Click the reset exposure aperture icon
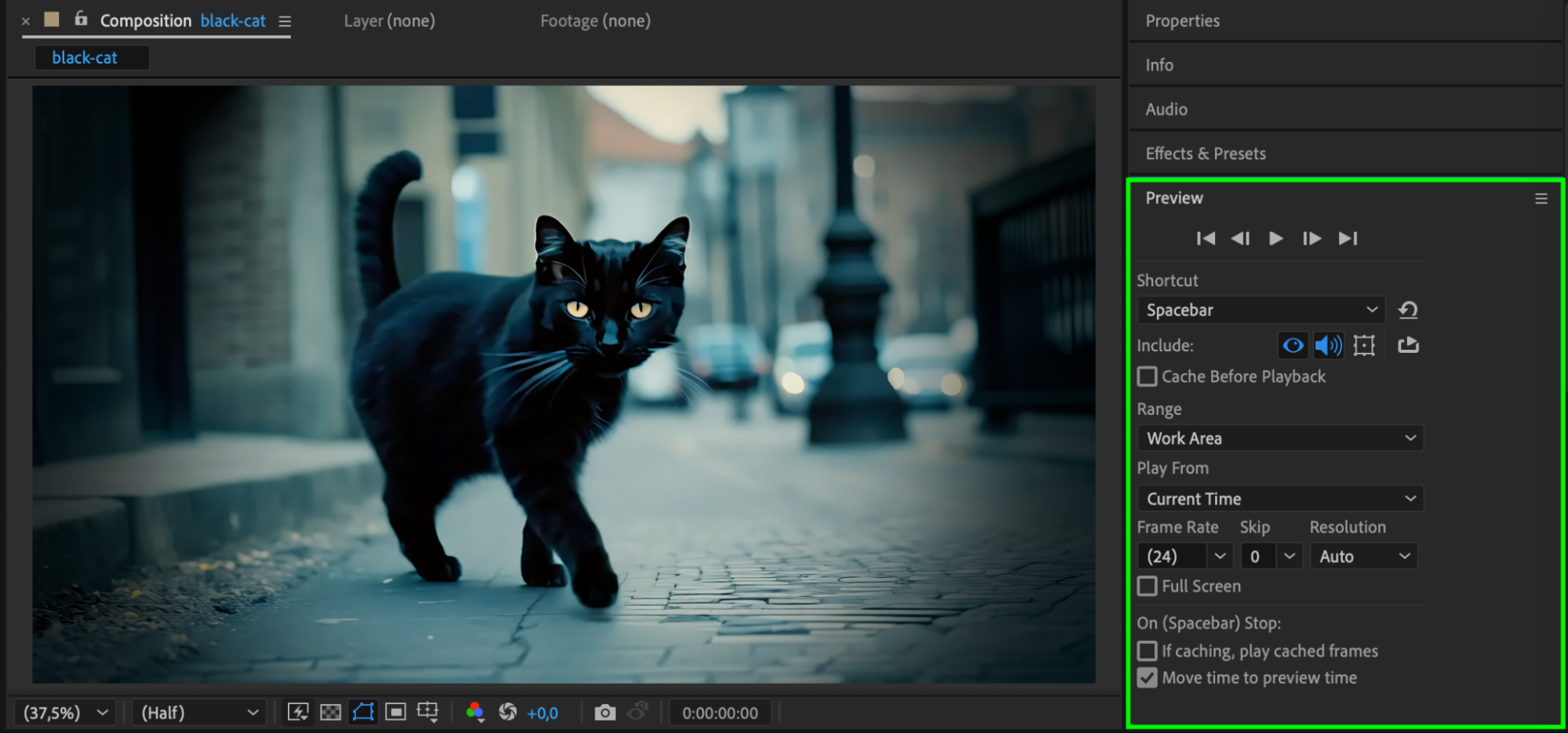Image resolution: width=1568 pixels, height=734 pixels. 508,712
